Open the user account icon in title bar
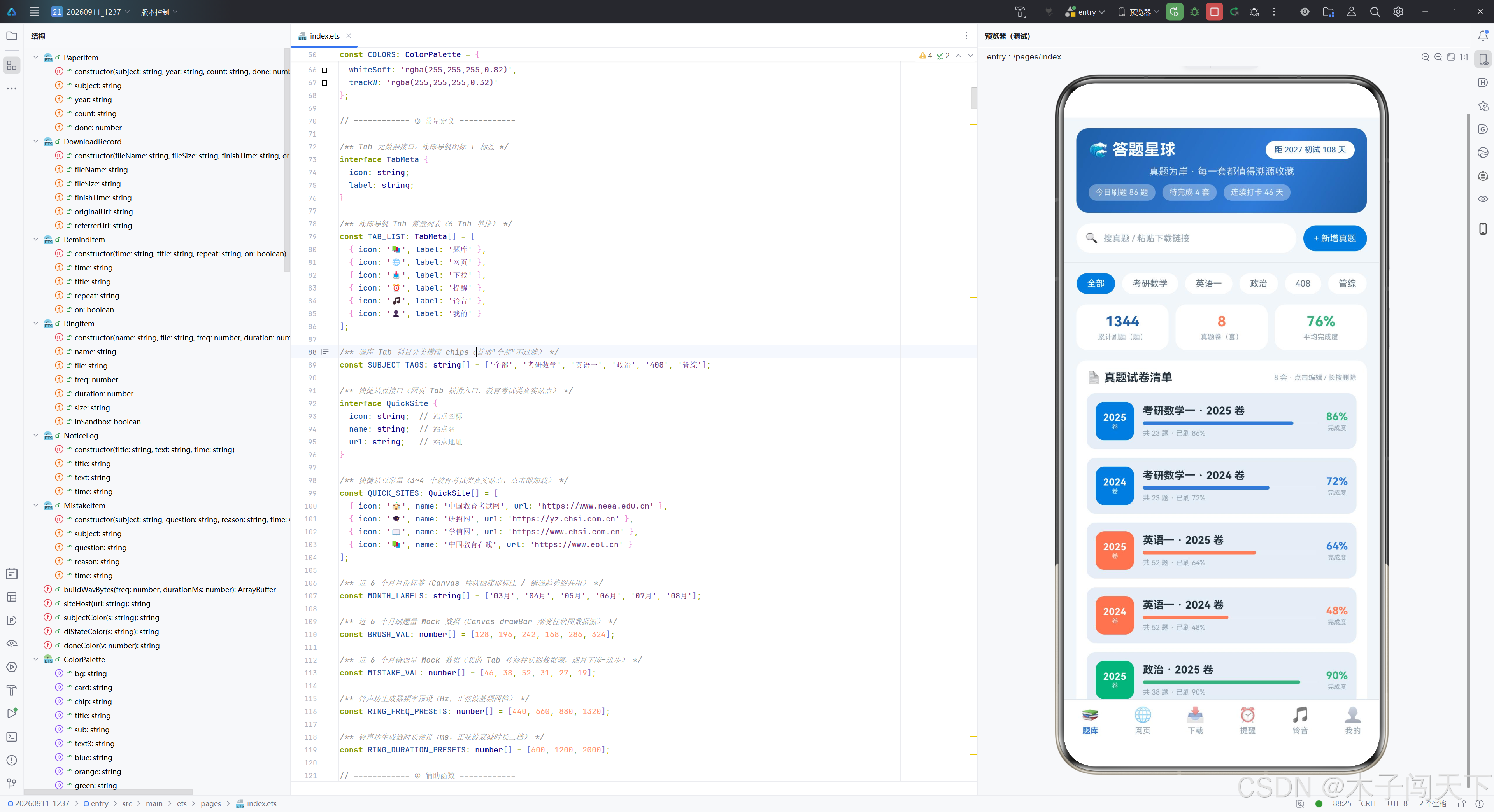This screenshot has height=812, width=1494. point(1351,12)
